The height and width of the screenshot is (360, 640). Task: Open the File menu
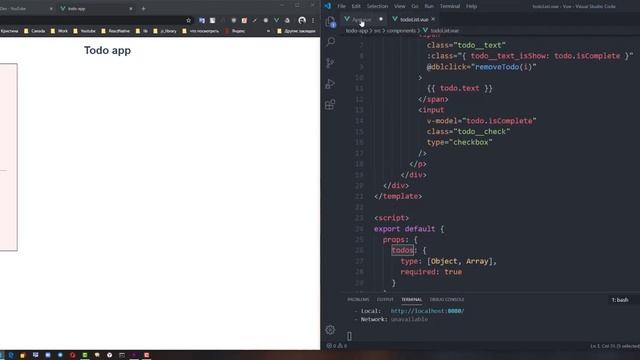click(342, 6)
